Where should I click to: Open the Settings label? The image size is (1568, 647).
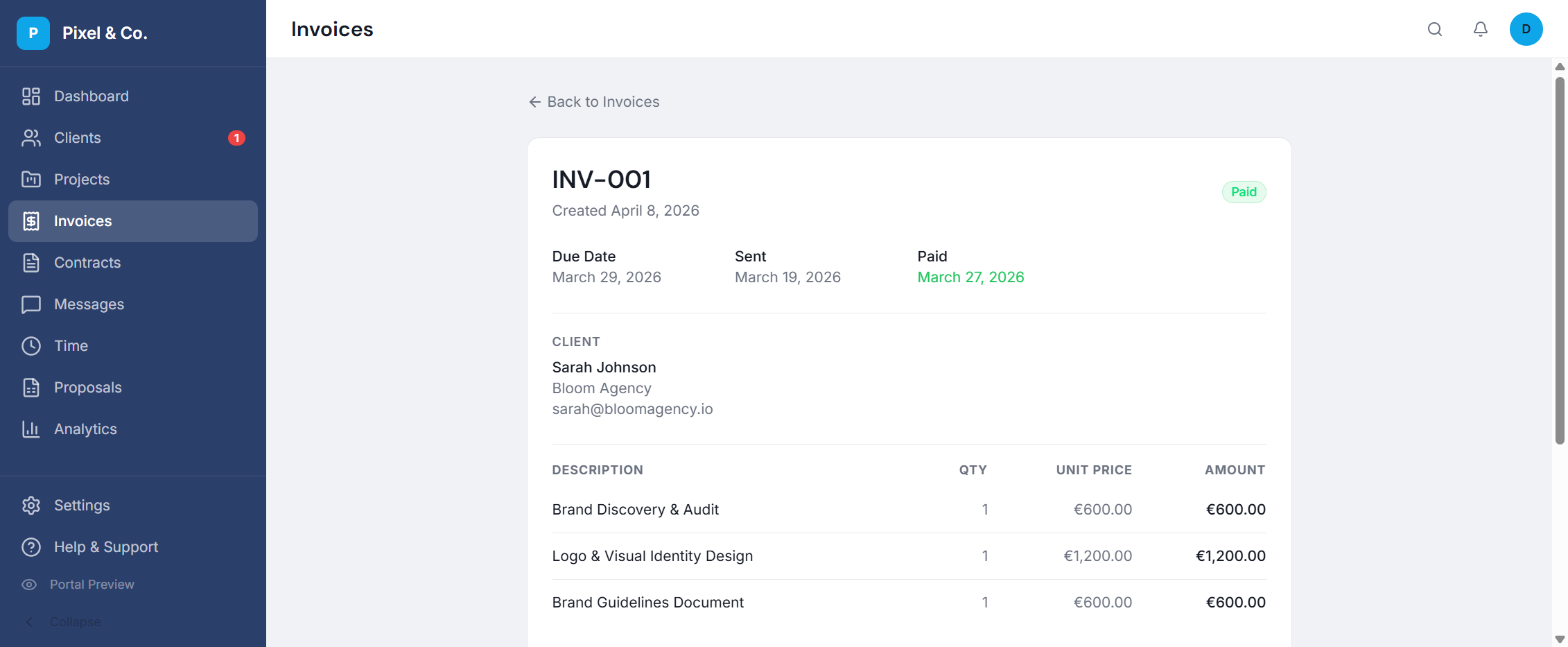pos(82,506)
